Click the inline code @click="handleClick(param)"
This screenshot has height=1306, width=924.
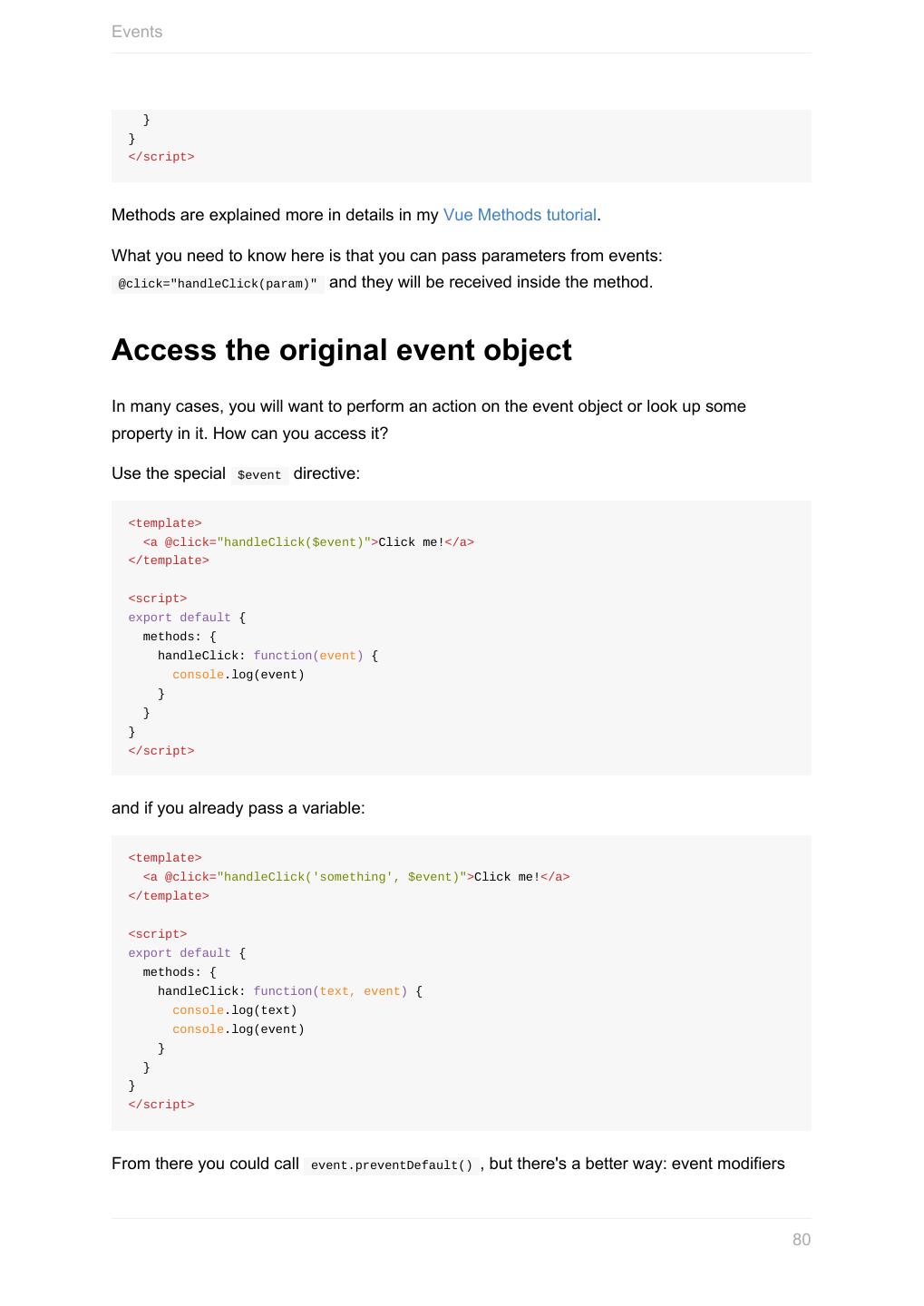218,284
